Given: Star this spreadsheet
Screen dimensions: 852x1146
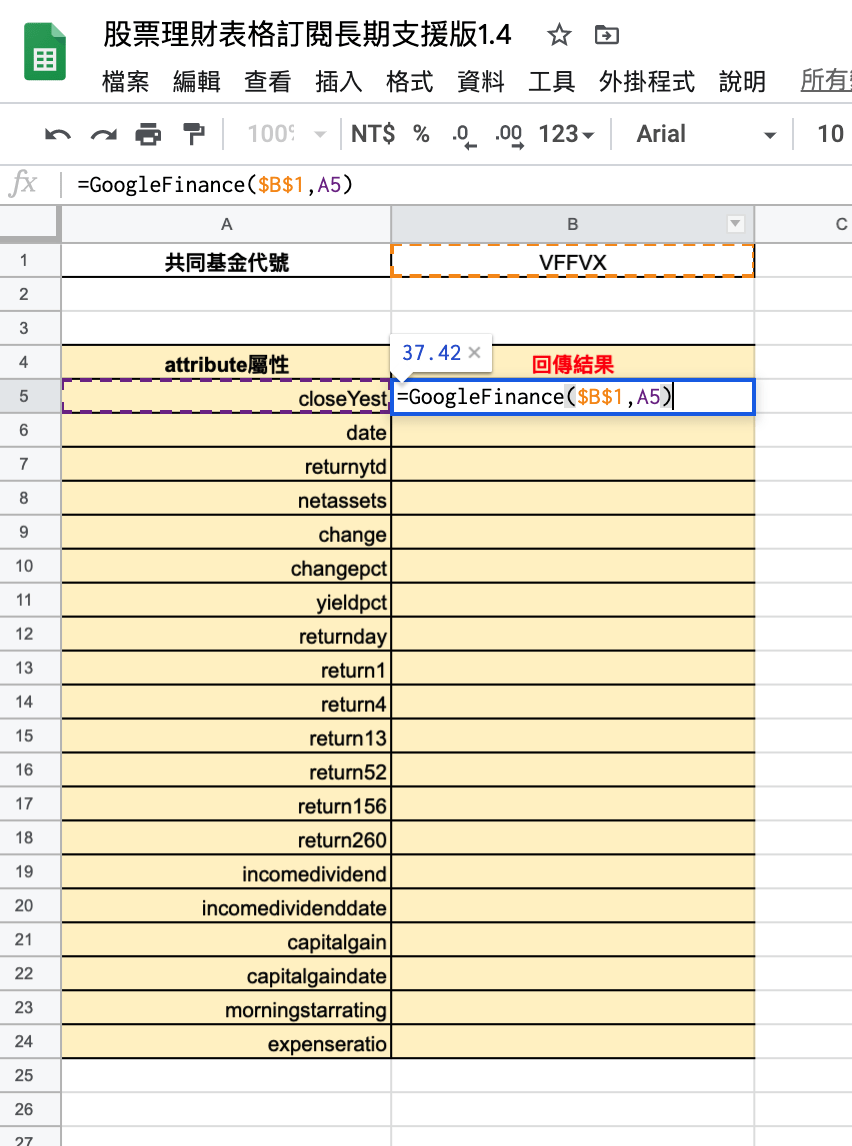Looking at the screenshot, I should tap(558, 34).
